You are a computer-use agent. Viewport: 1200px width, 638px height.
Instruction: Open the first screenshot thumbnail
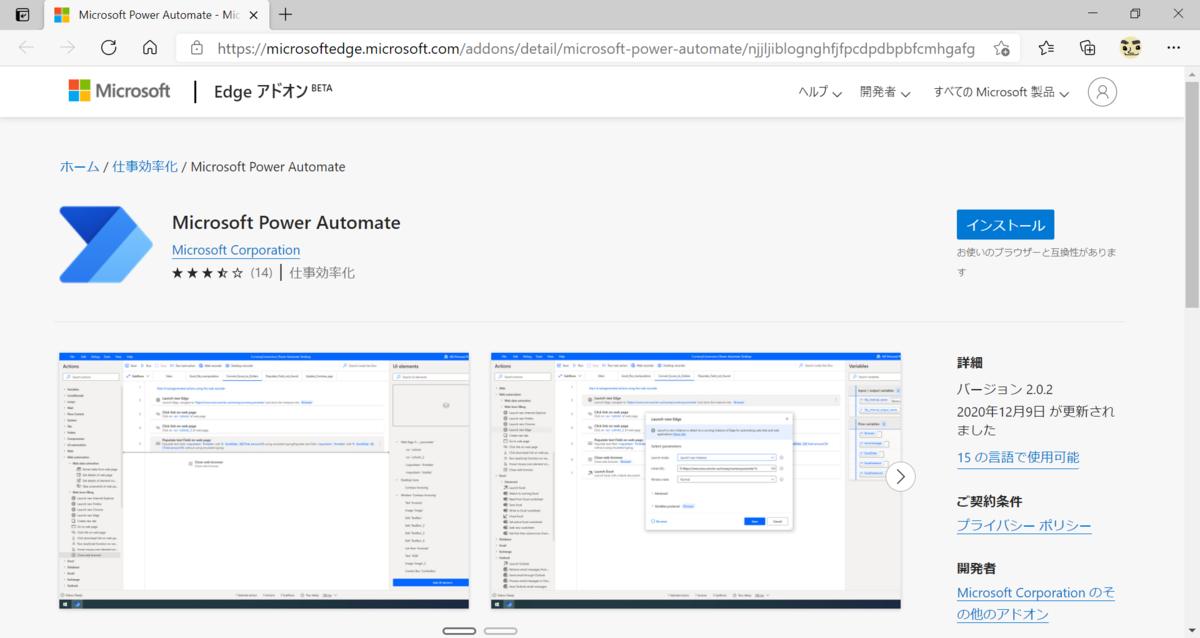click(x=264, y=480)
